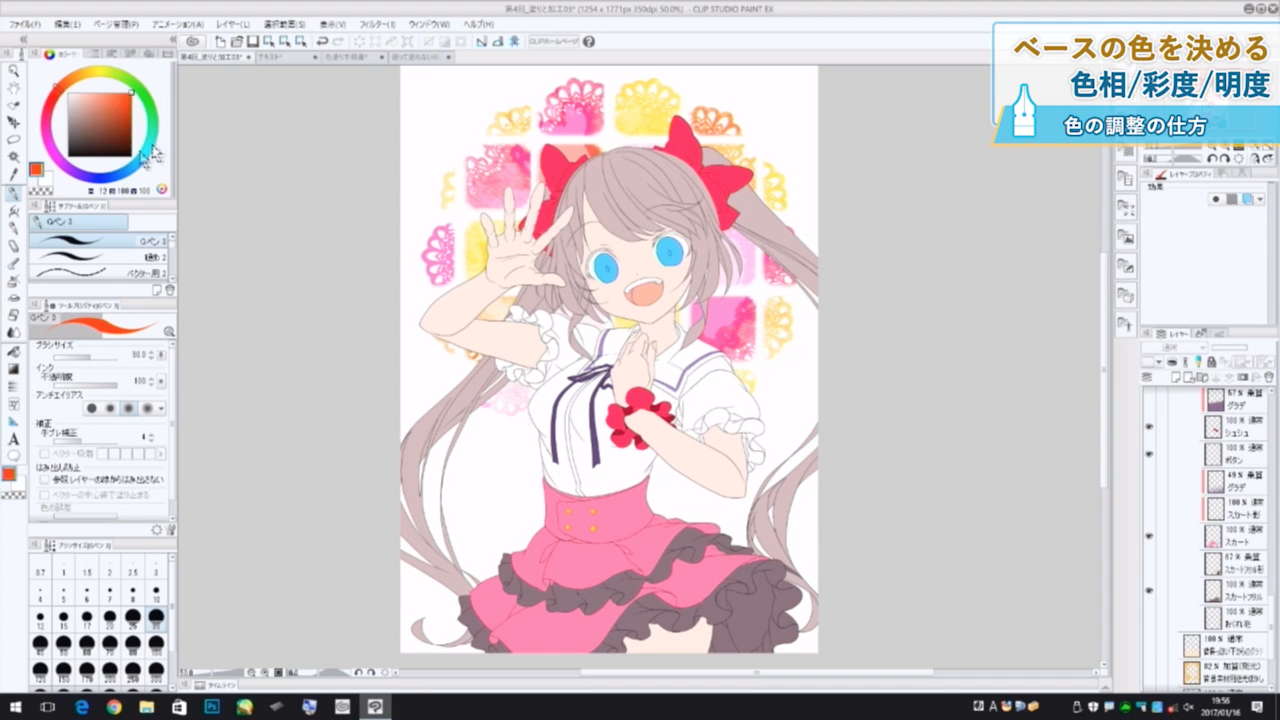Click the Save floppy icon in command bar

click(253, 41)
